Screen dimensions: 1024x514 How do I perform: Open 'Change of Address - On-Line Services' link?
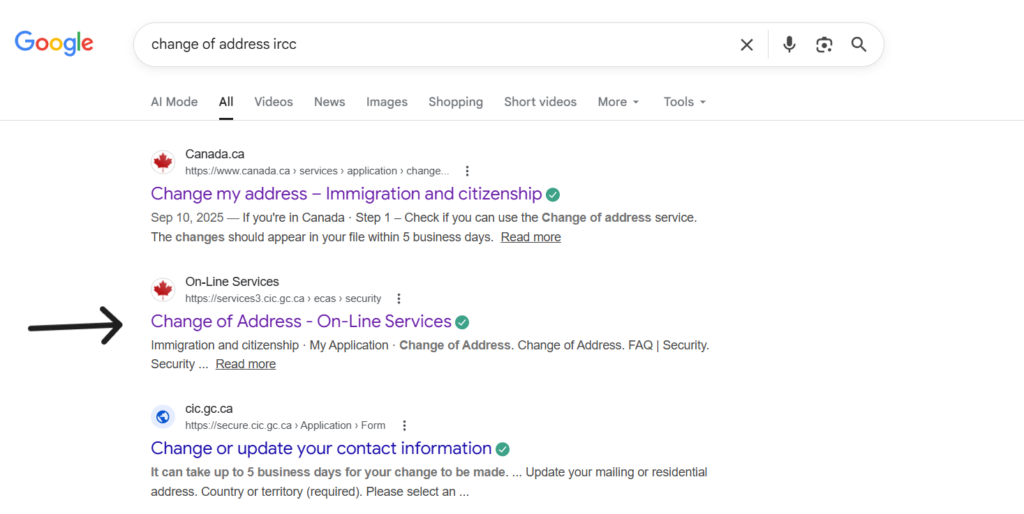coord(301,321)
